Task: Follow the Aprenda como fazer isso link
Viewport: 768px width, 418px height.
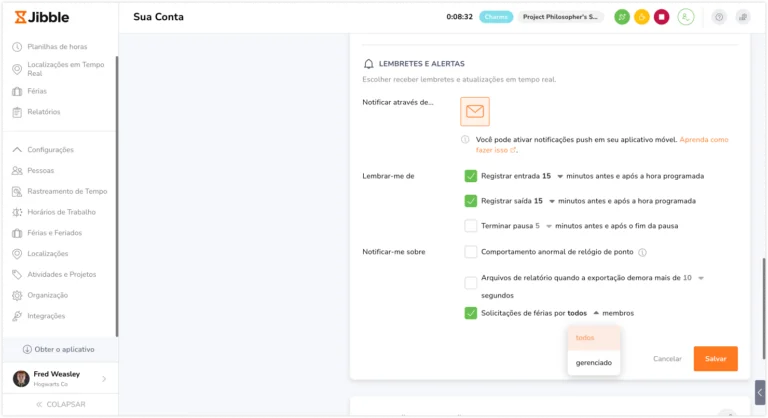Action: (x=602, y=145)
